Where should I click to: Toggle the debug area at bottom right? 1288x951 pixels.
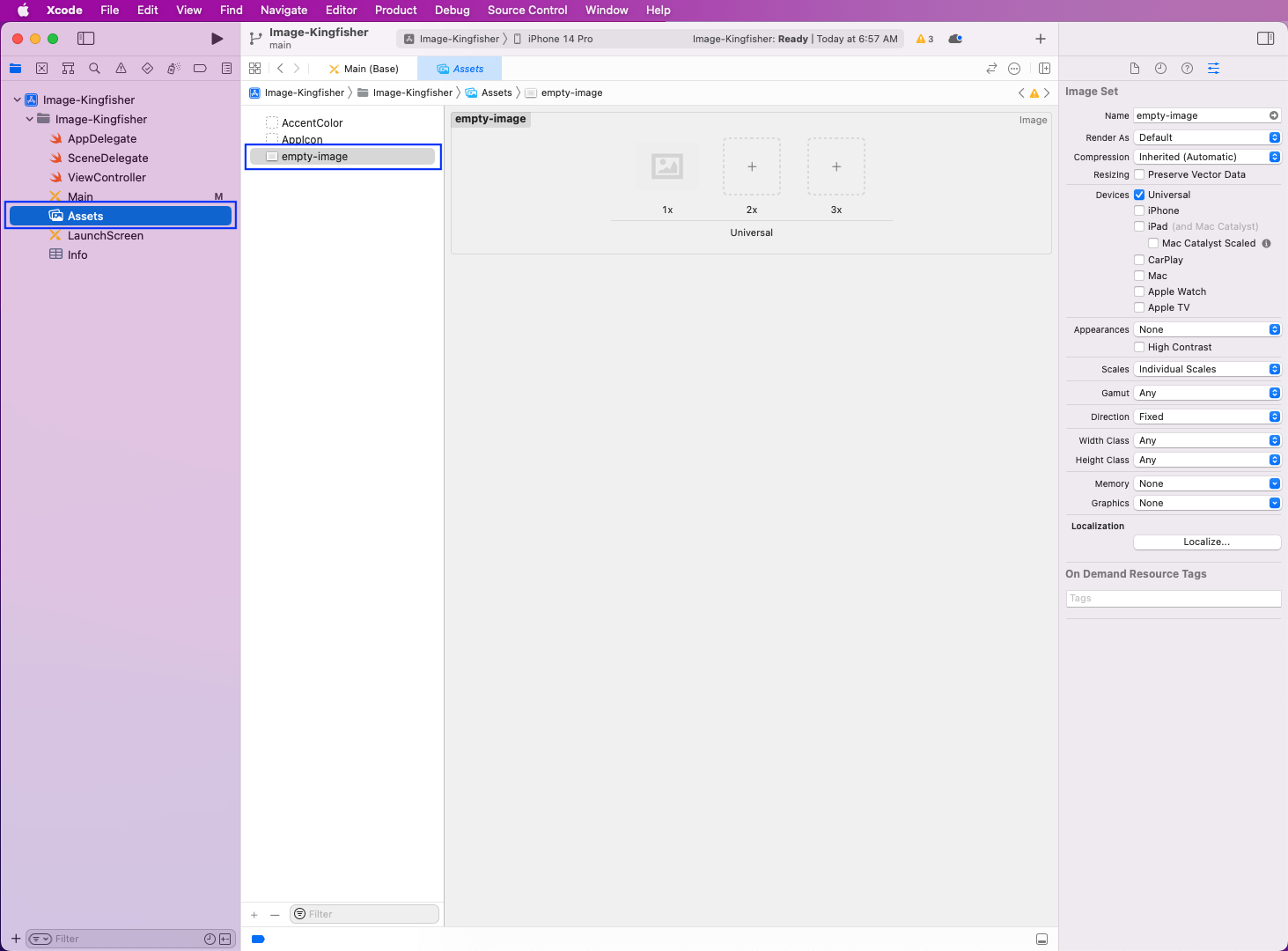click(1041, 940)
